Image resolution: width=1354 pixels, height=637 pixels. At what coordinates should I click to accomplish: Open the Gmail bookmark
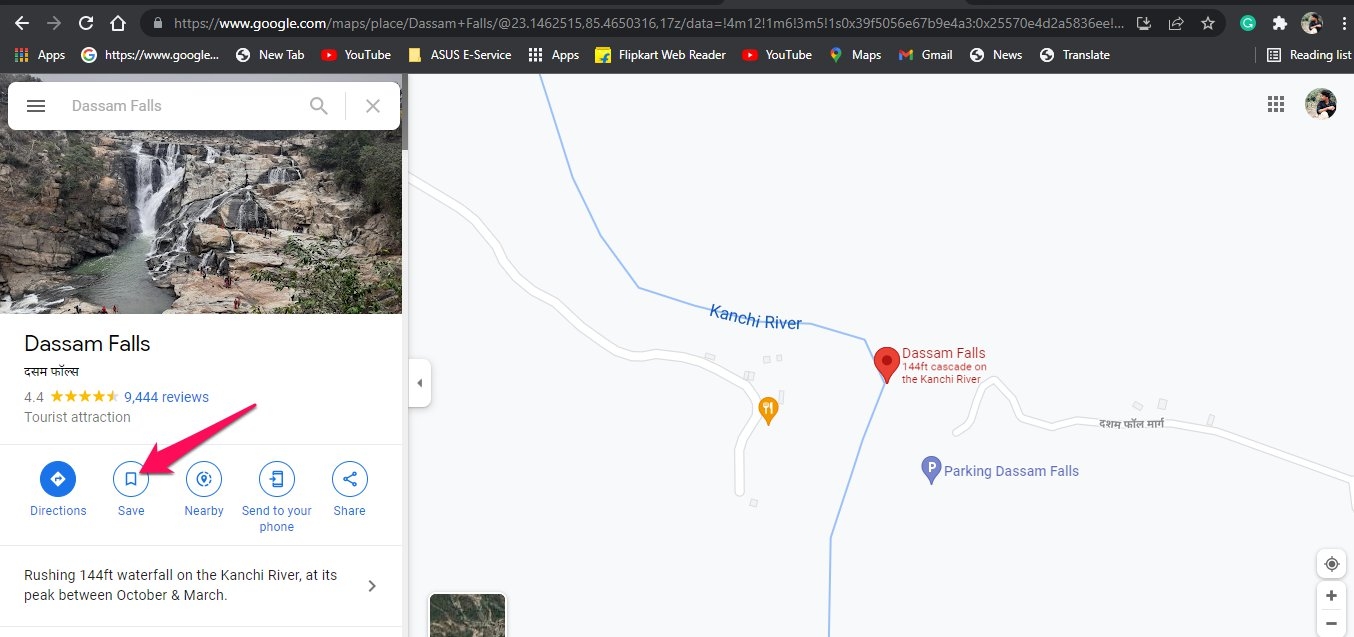[x=925, y=55]
